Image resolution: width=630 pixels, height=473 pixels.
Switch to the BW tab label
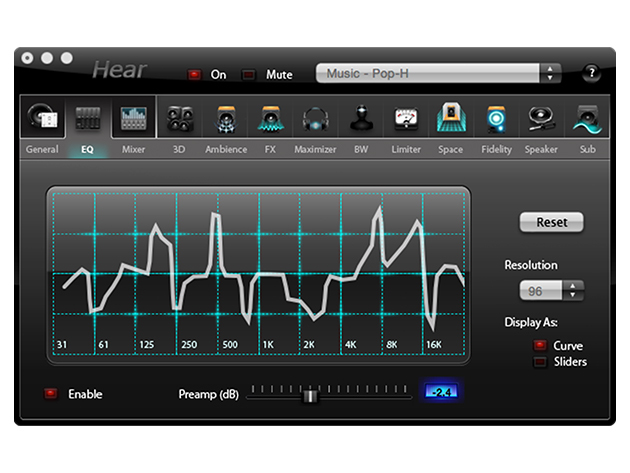pyautogui.click(x=361, y=149)
